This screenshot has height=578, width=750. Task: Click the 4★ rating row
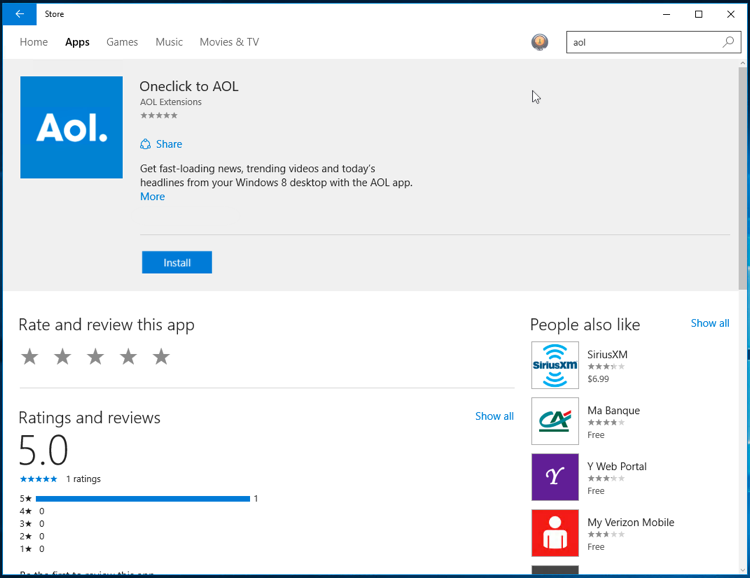[x=32, y=511]
